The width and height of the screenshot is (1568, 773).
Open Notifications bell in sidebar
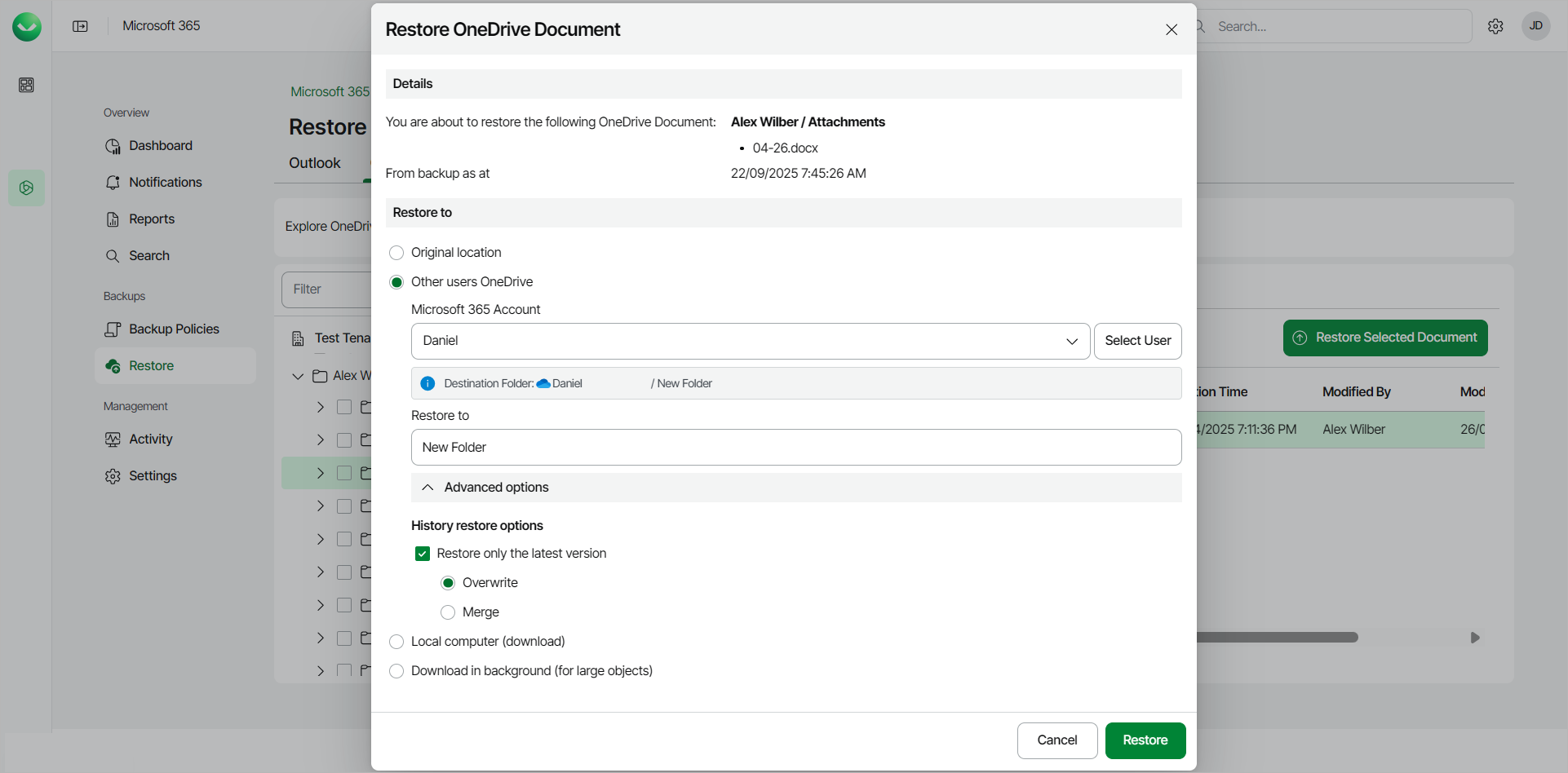point(113,183)
